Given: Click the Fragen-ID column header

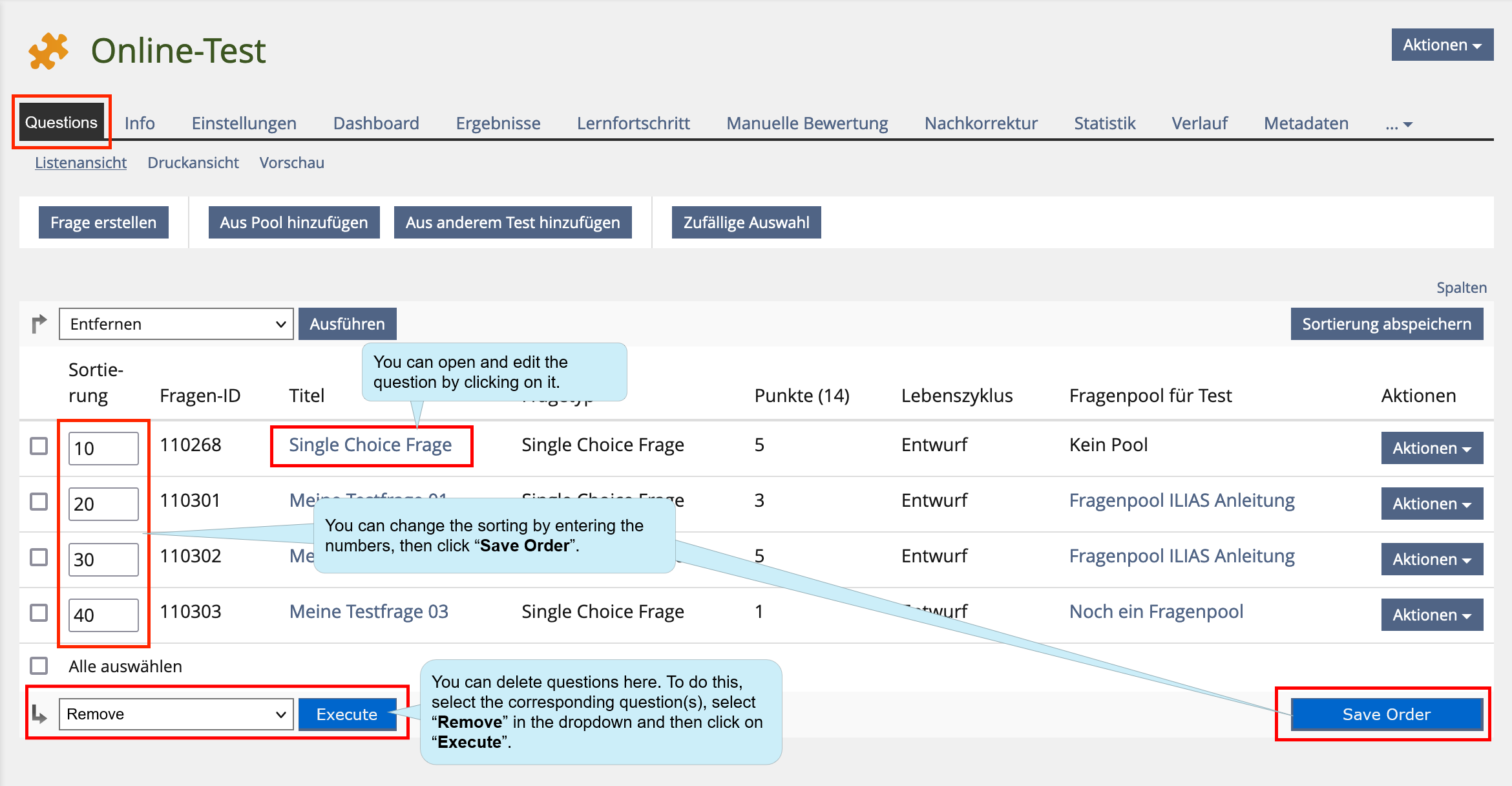Looking at the screenshot, I should point(200,396).
